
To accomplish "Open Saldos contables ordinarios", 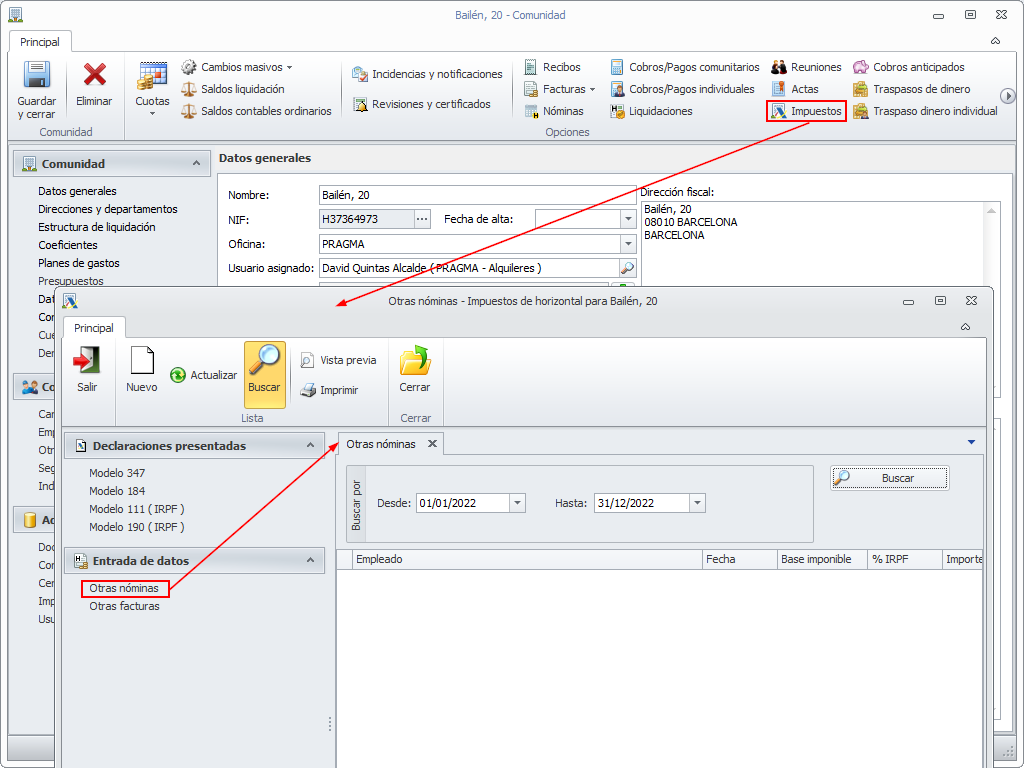I will click(256, 111).
